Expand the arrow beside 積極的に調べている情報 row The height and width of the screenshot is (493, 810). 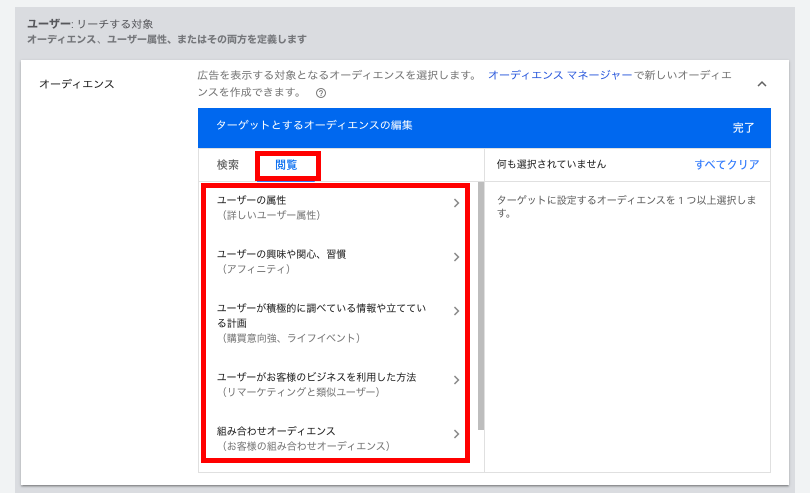456,311
